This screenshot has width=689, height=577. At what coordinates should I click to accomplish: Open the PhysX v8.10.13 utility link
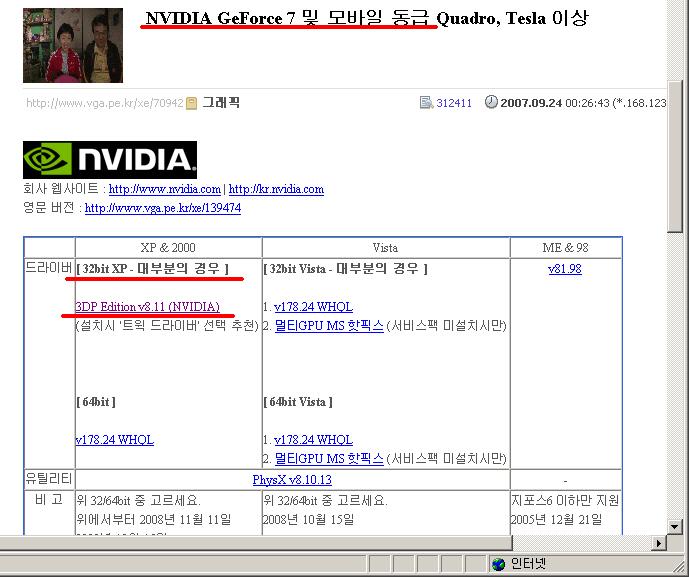point(292,480)
